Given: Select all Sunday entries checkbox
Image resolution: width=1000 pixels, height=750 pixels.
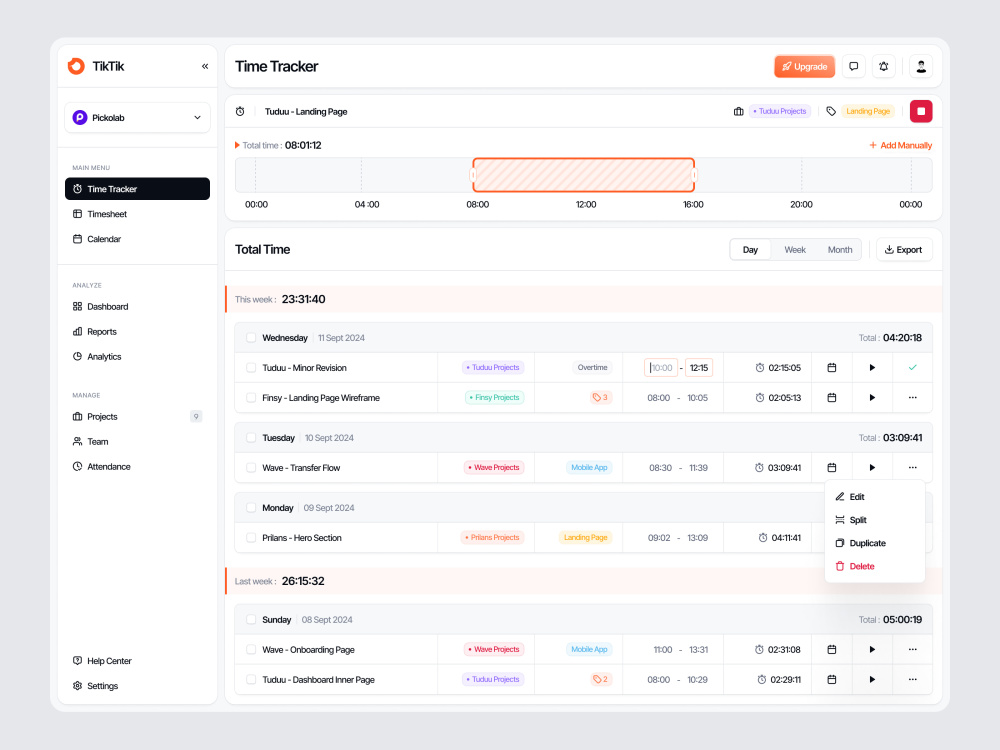Looking at the screenshot, I should 251,620.
